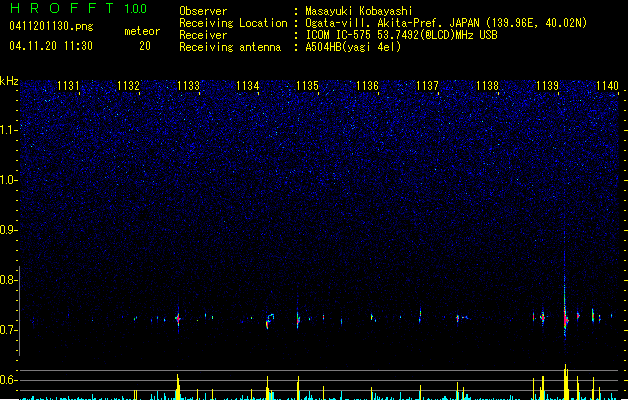Image resolution: width=629 pixels, height=400 pixels.
Task: Click the 0.6 kHz axis label
Action: pyautogui.click(x=9, y=380)
